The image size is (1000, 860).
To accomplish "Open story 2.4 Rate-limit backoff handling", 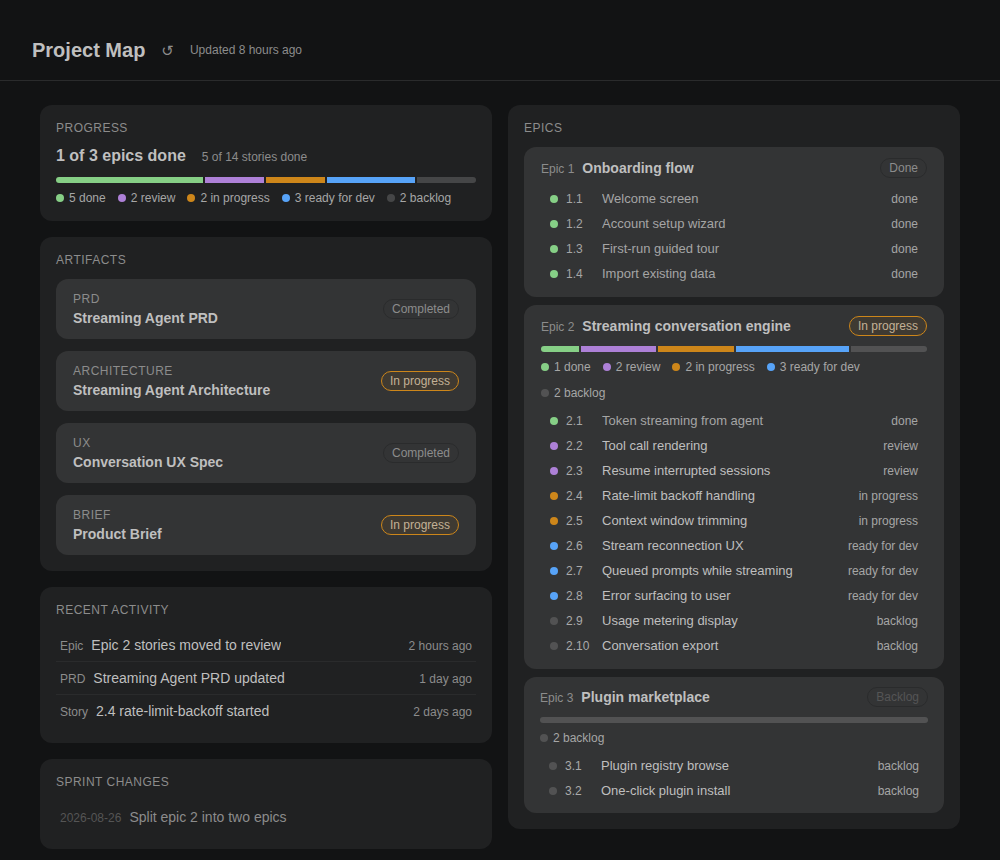I will (733, 496).
